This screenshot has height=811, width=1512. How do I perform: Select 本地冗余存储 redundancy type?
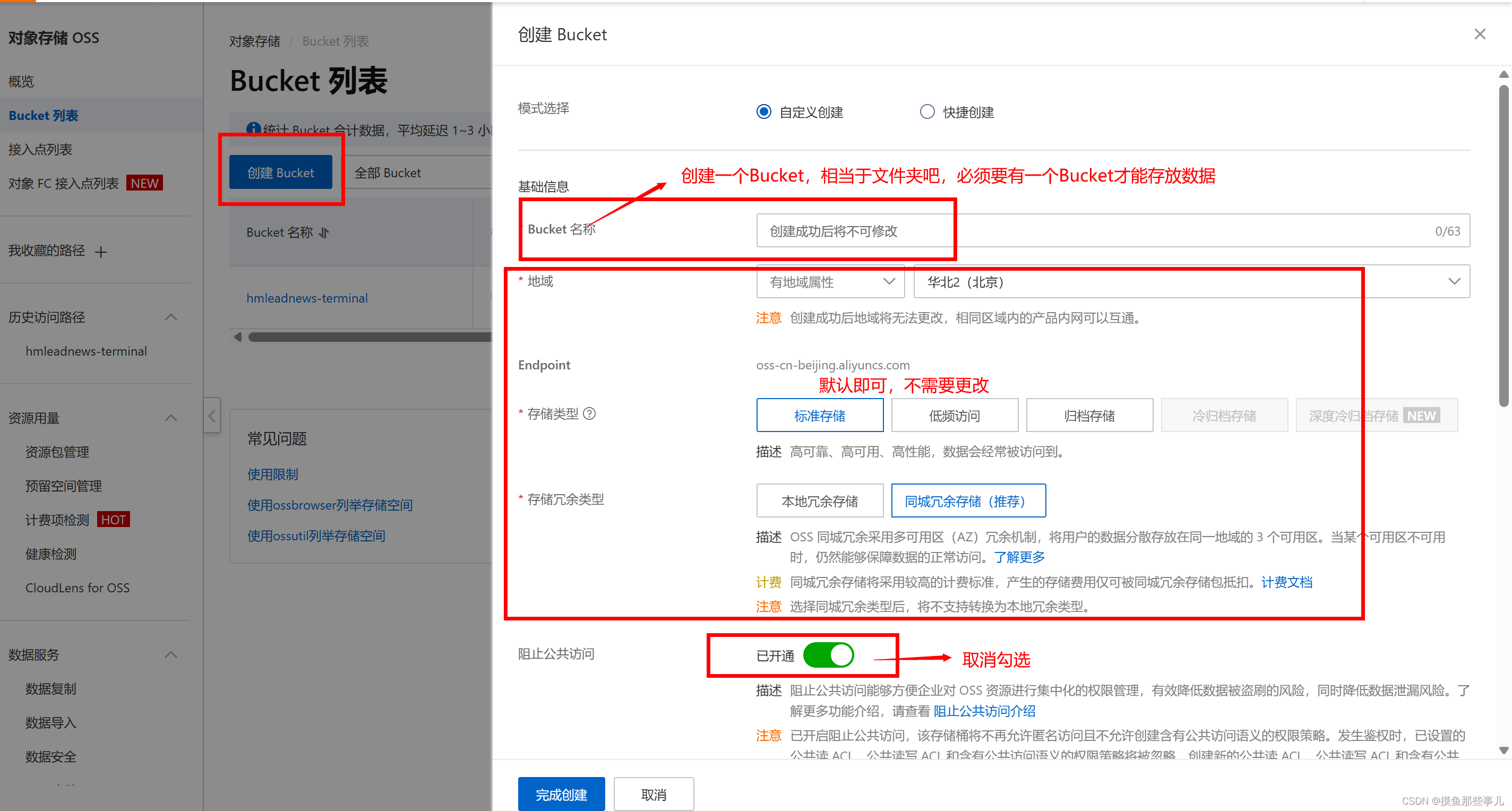pyautogui.click(x=819, y=501)
